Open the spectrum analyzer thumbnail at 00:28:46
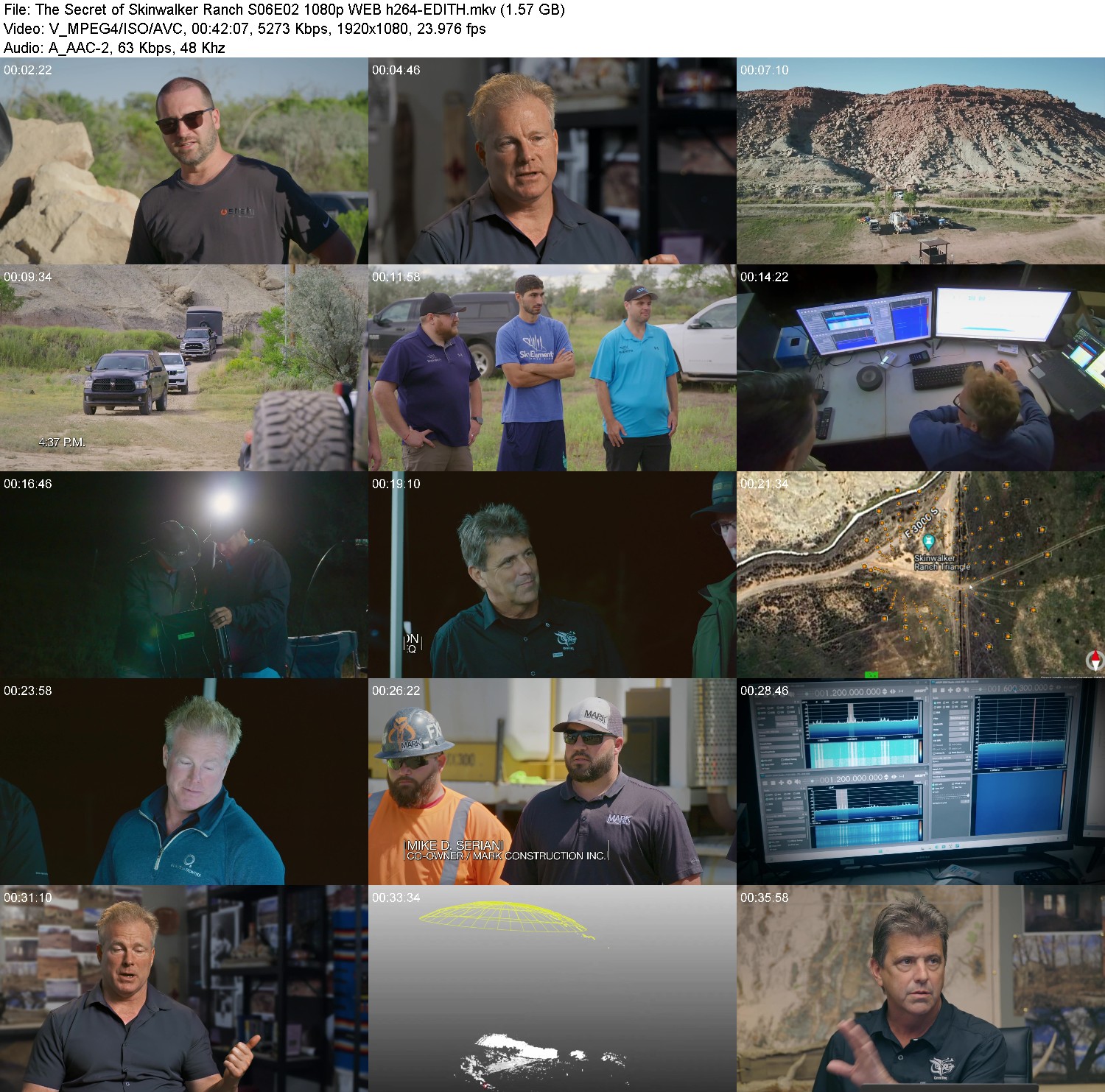This screenshot has height=1092, width=1105. click(x=921, y=782)
